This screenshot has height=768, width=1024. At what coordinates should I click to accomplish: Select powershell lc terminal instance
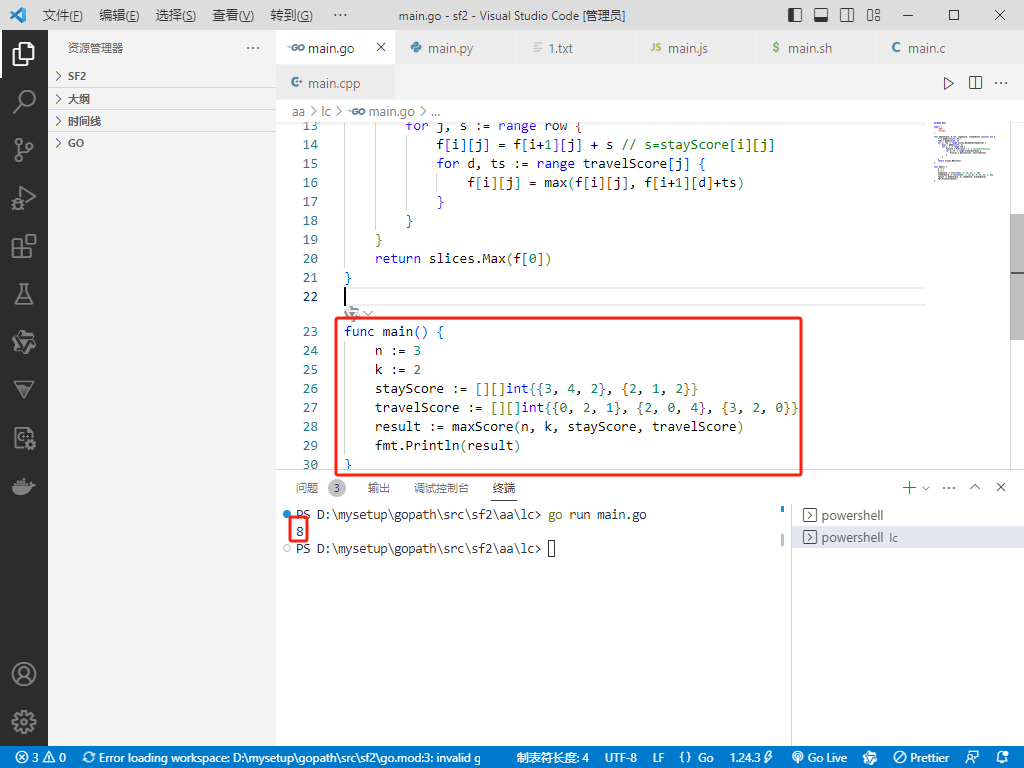(x=908, y=537)
